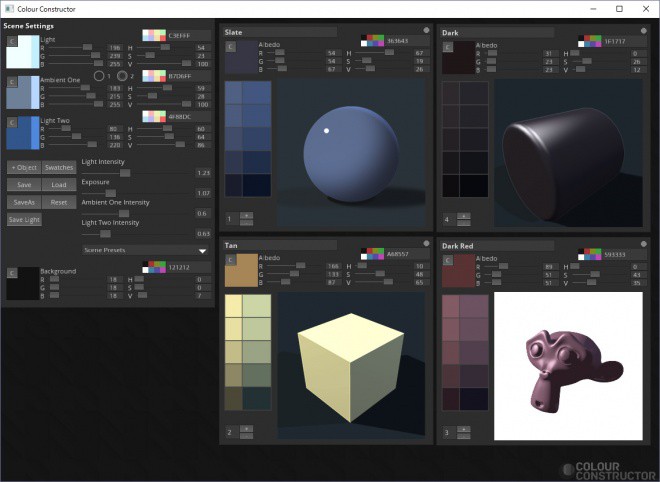Click the Reset button

(x=59, y=202)
